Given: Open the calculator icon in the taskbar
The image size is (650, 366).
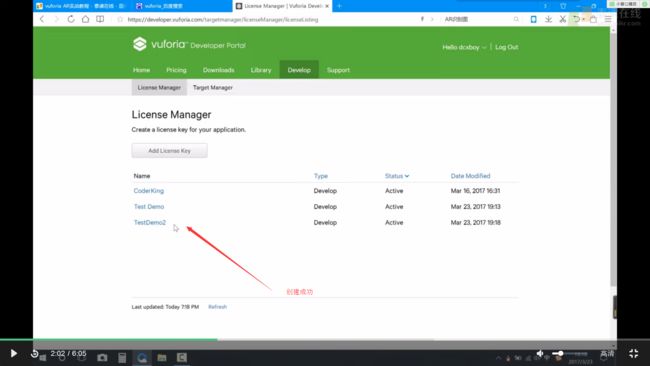Looking at the screenshot, I should [x=122, y=358].
